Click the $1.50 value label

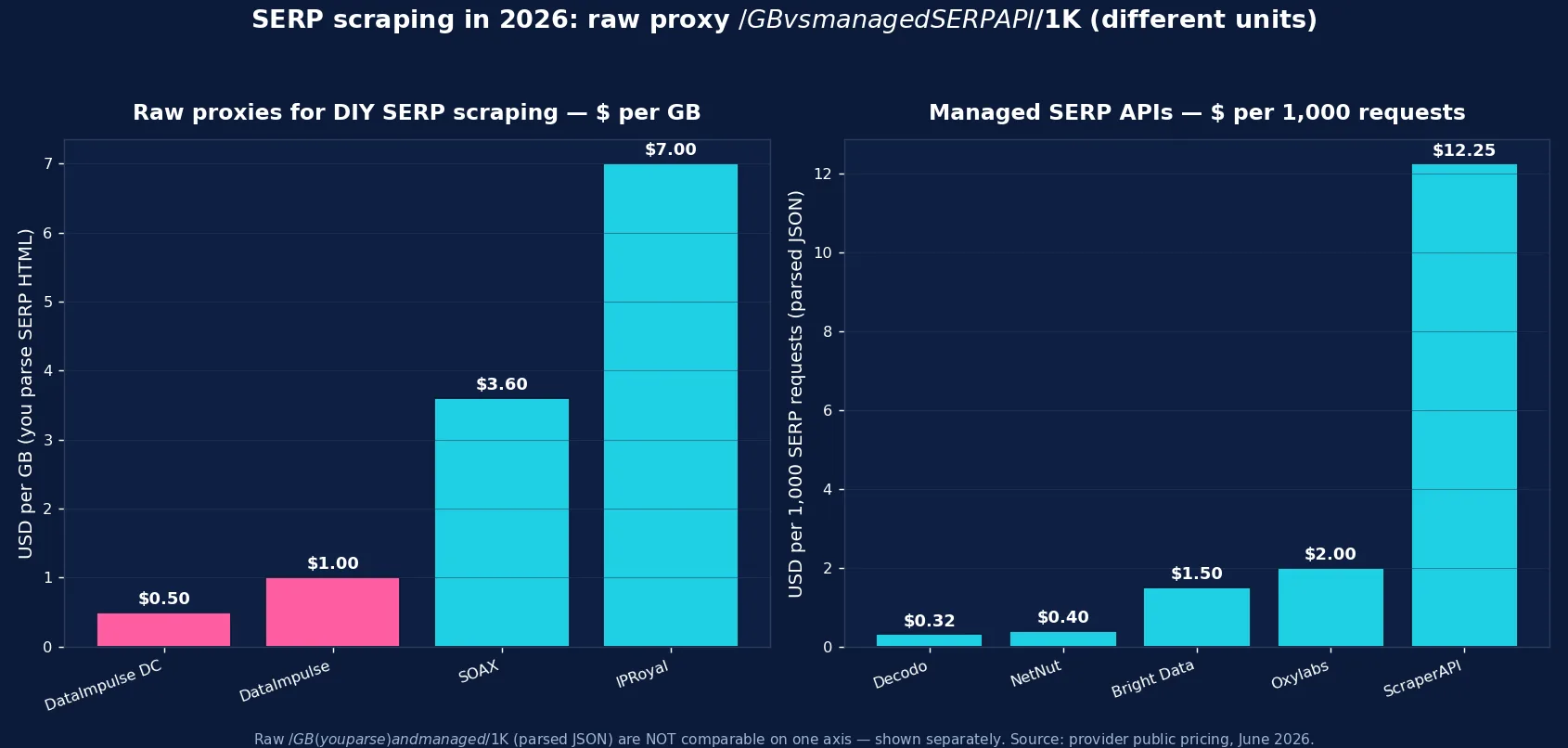click(1197, 574)
